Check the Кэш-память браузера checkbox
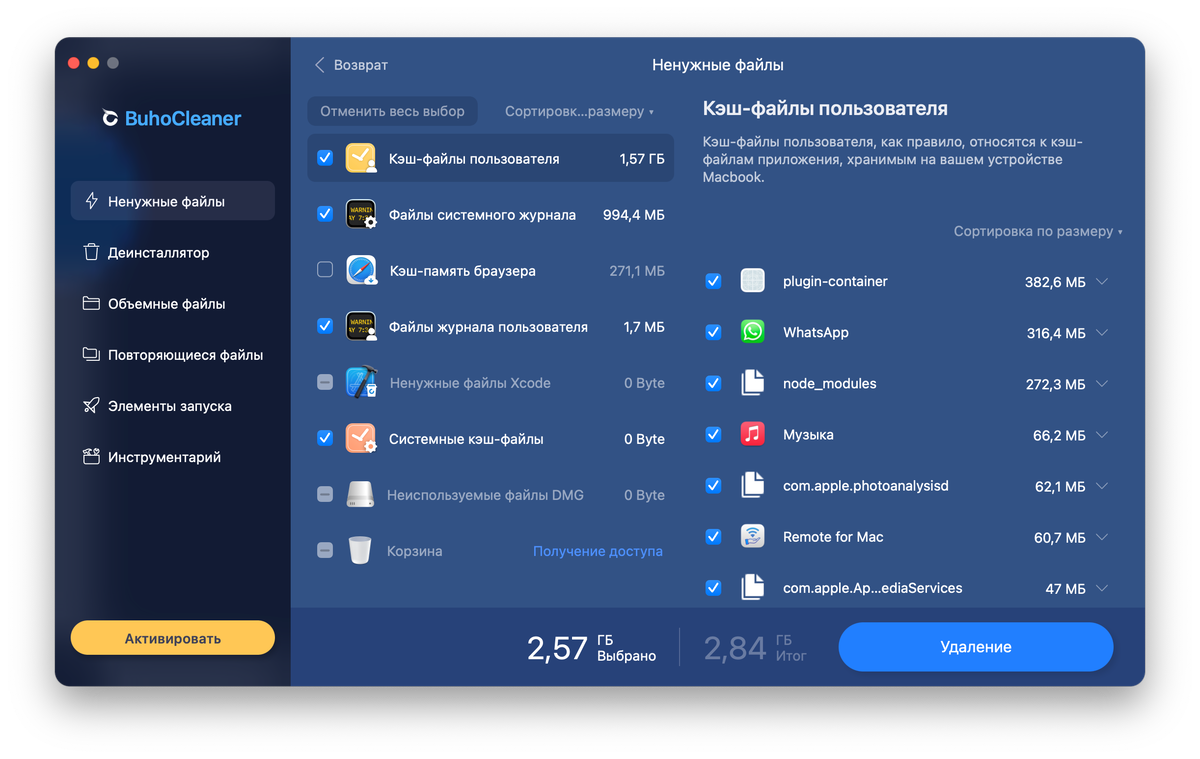 (325, 270)
